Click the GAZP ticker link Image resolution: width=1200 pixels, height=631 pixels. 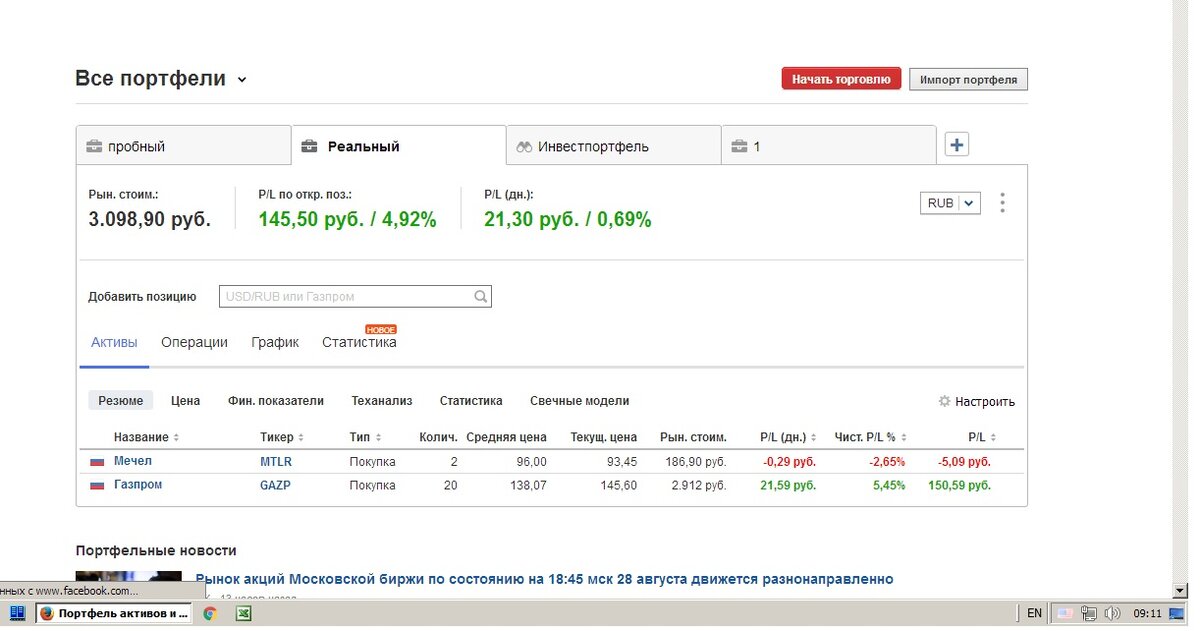click(275, 485)
